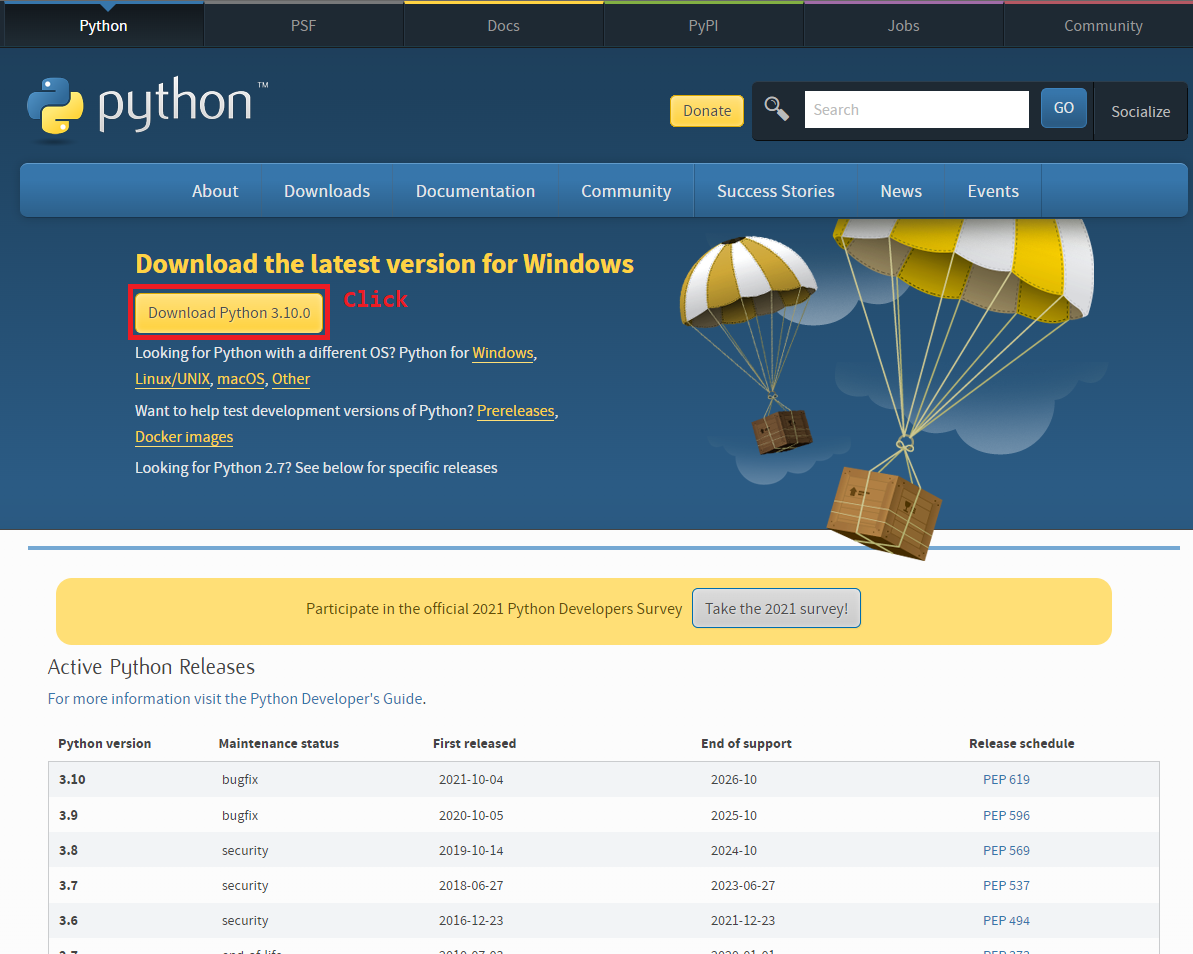This screenshot has height=954, width=1193.
Task: Click the GO search button
Action: [1064, 108]
